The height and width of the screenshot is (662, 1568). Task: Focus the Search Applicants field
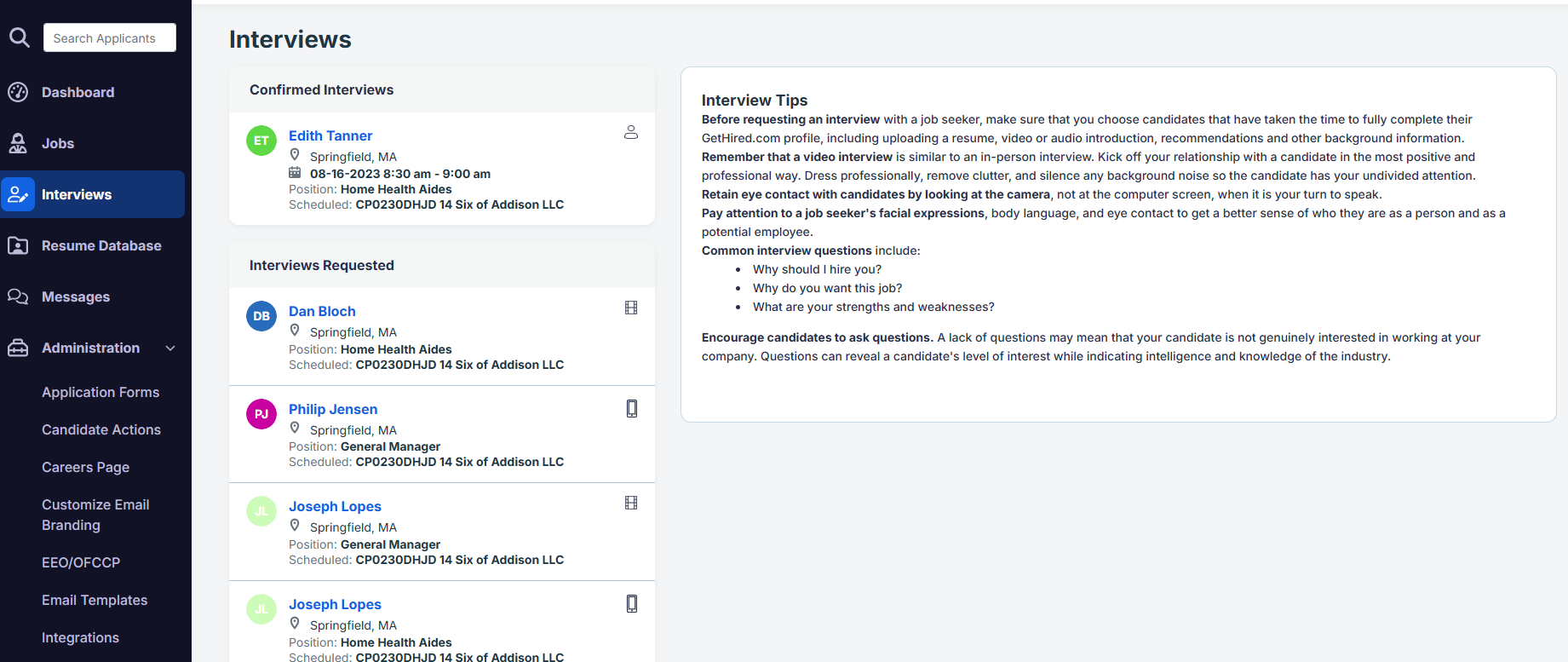click(110, 37)
